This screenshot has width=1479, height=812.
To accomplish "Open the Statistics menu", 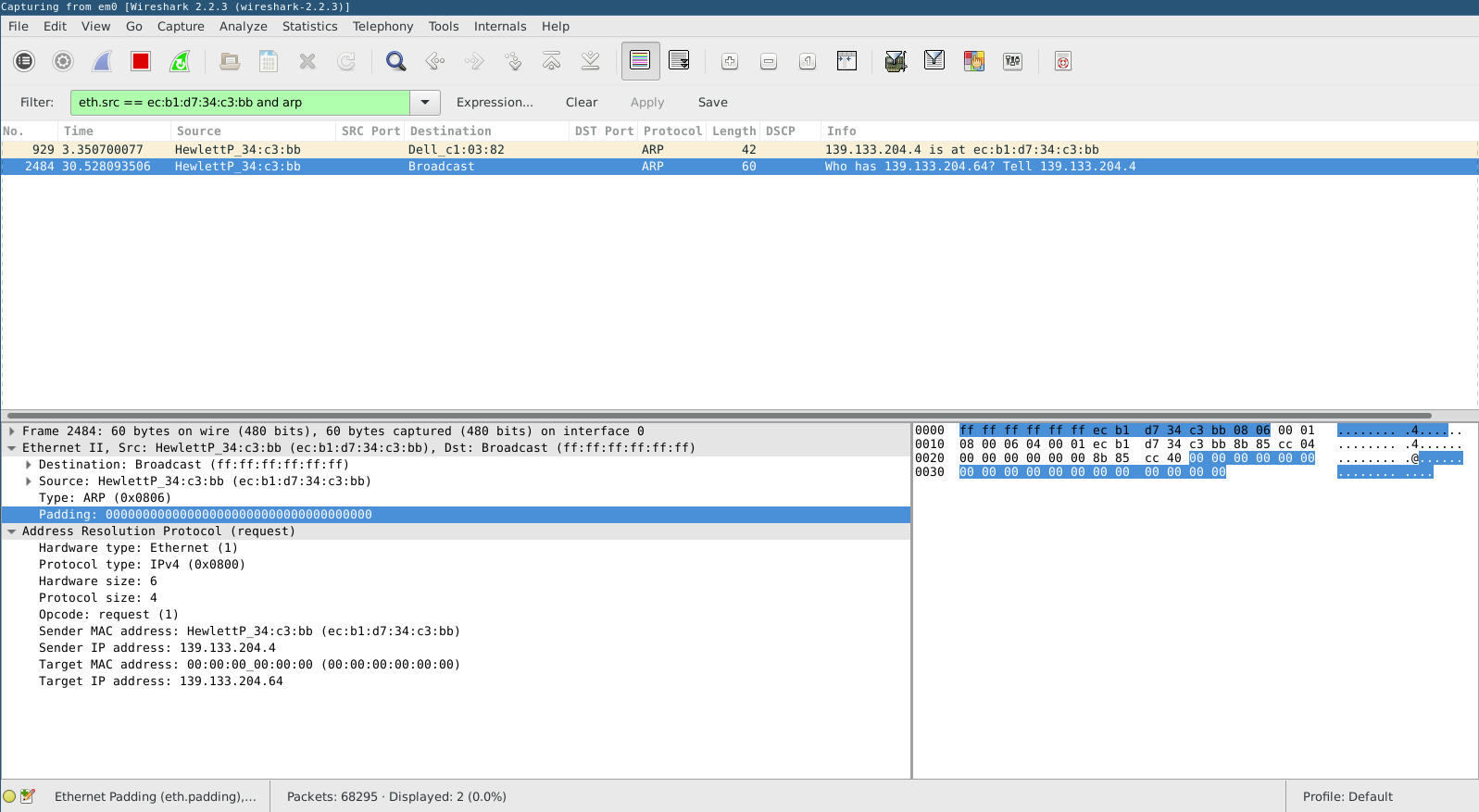I will (309, 27).
